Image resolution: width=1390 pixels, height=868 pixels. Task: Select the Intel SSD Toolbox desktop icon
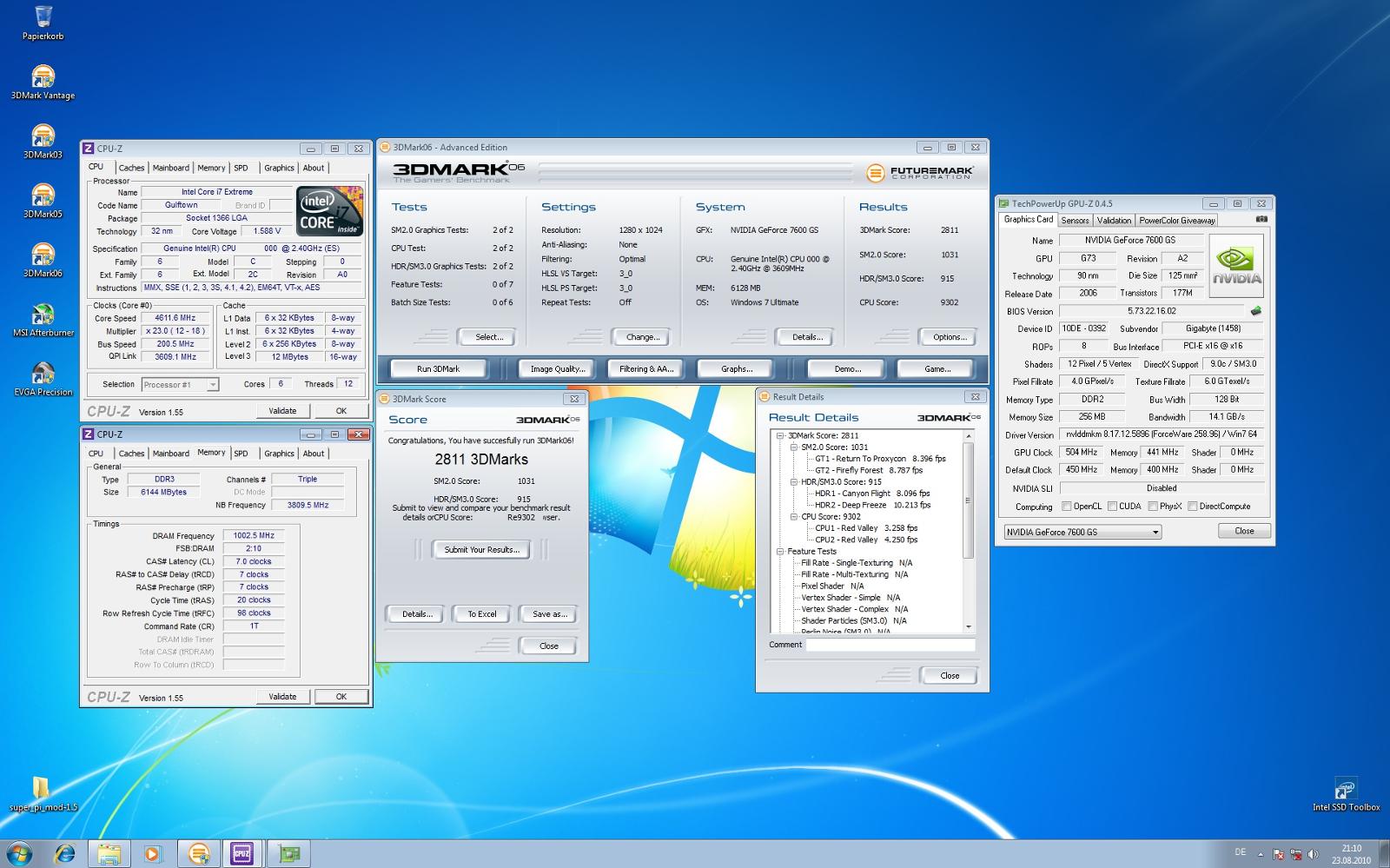pos(1346,794)
